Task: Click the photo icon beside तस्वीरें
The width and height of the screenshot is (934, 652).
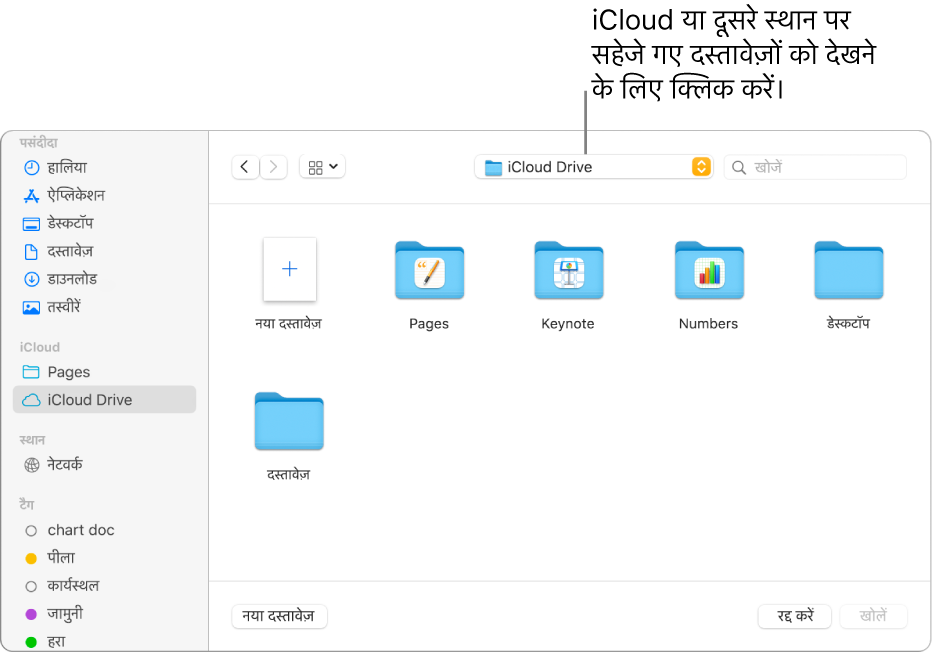Action: point(31,307)
